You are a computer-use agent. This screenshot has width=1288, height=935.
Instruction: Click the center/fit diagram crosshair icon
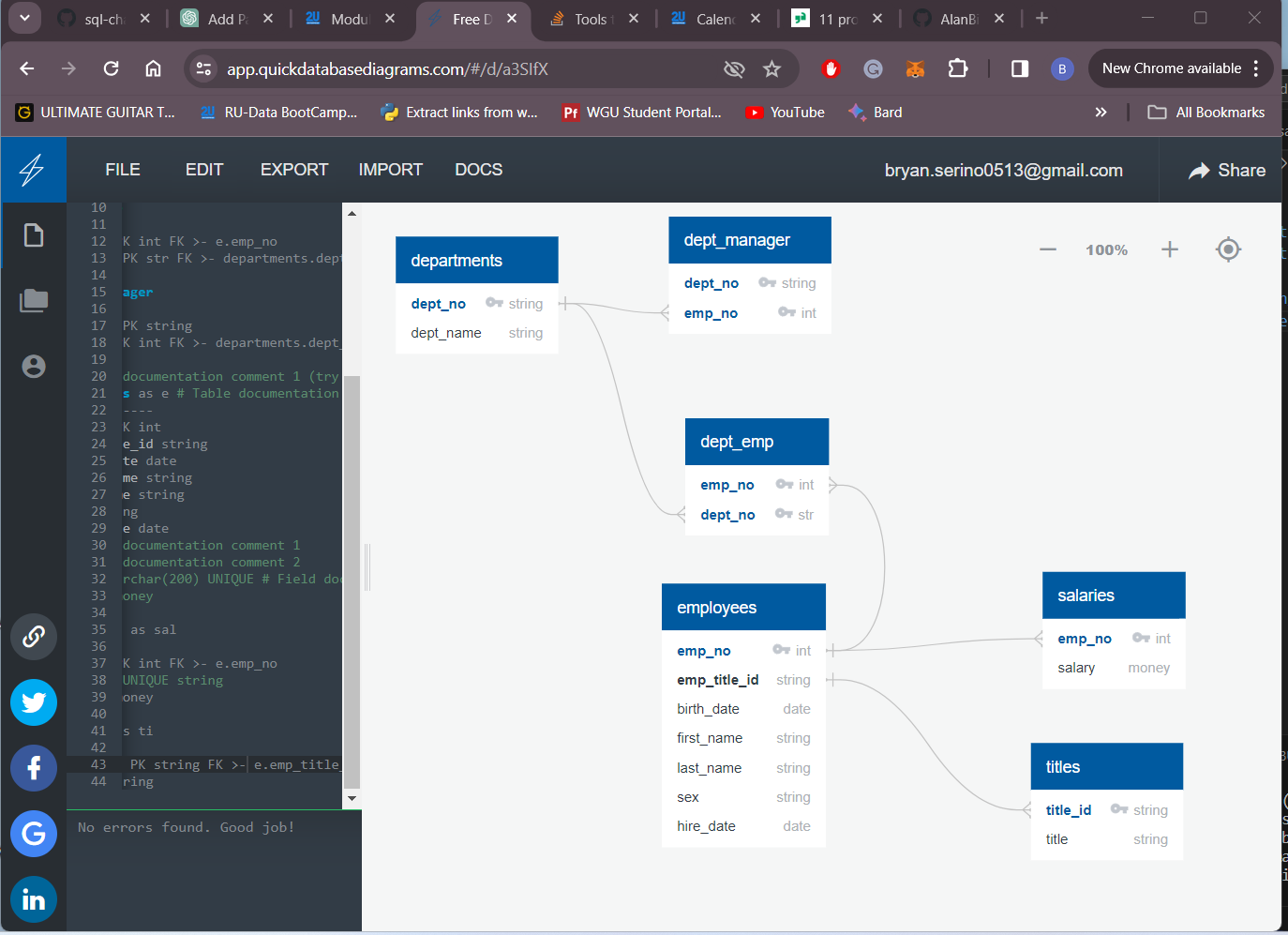(x=1228, y=249)
